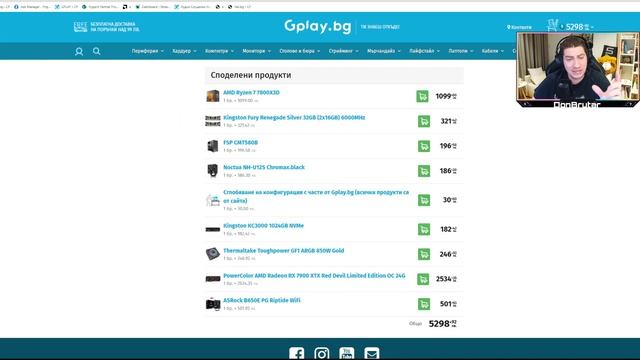This screenshot has width=640, height=360.
Task: Click the ASRock motherboard thumbnail
Action: pyautogui.click(x=213, y=304)
